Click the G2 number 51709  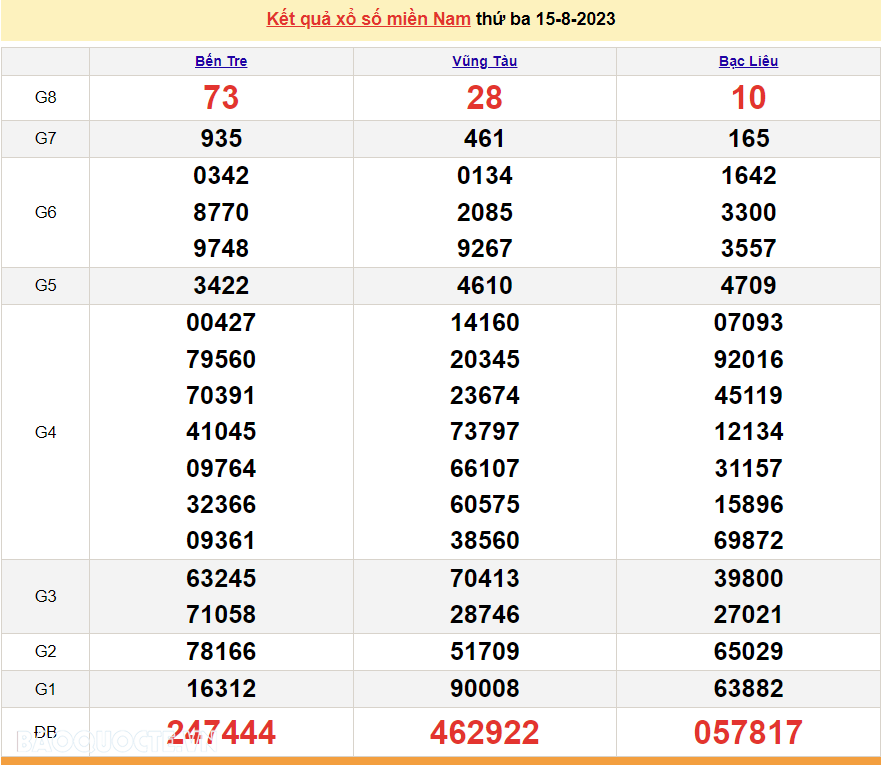[484, 652]
